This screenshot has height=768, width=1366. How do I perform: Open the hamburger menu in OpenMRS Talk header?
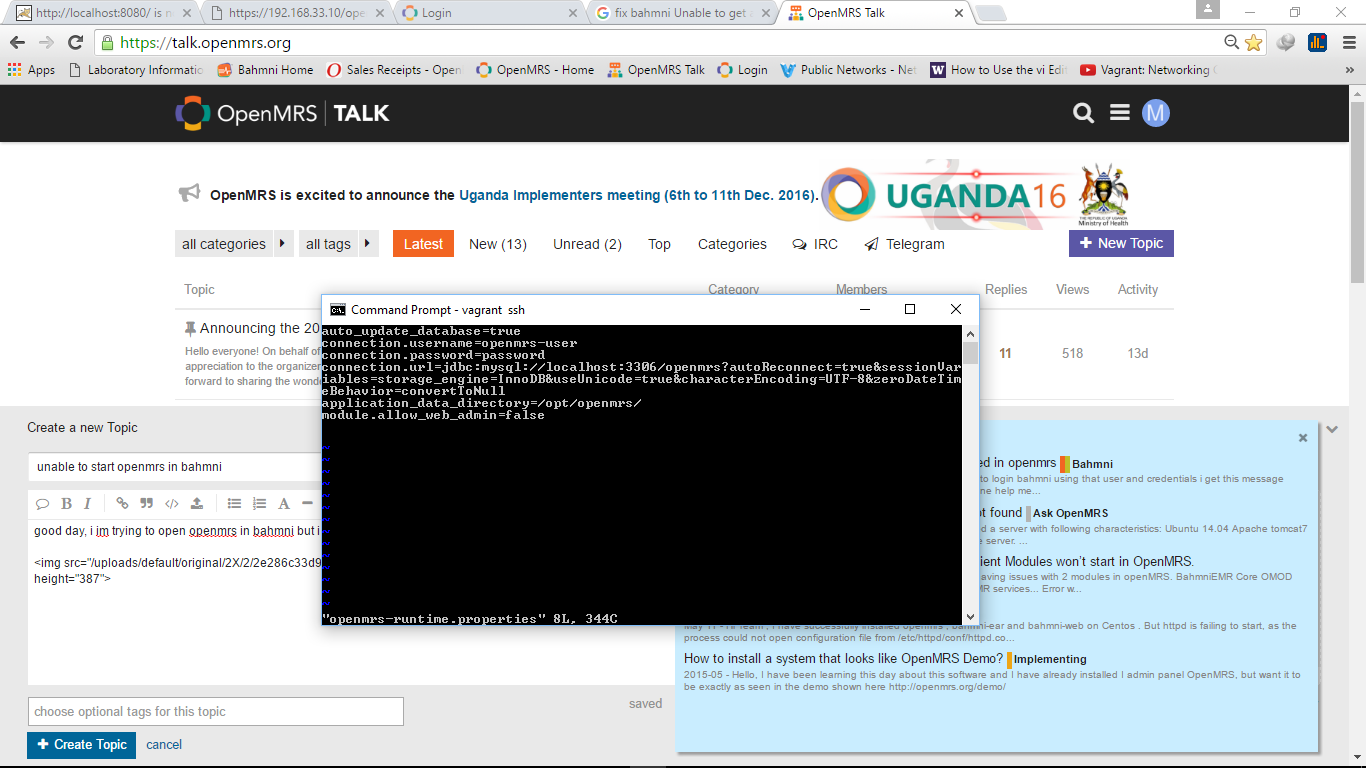pyautogui.click(x=1120, y=113)
